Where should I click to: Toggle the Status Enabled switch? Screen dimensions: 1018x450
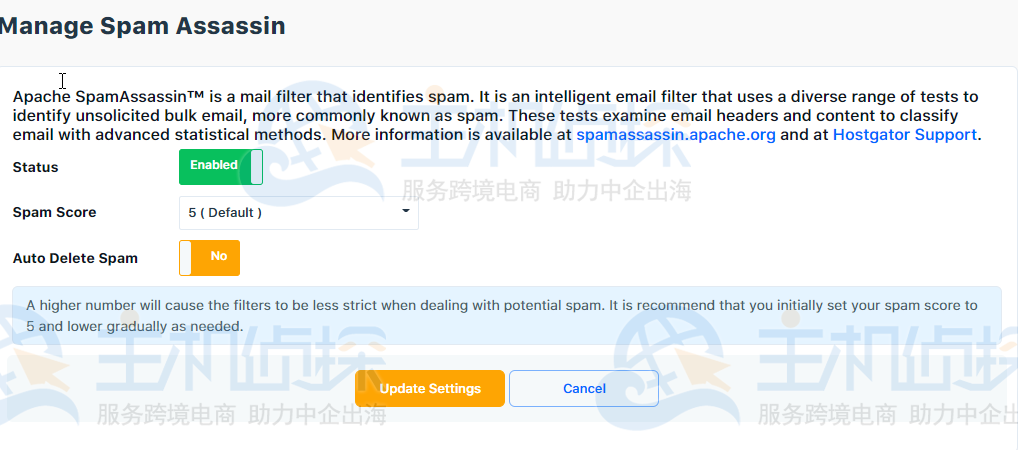click(x=221, y=167)
